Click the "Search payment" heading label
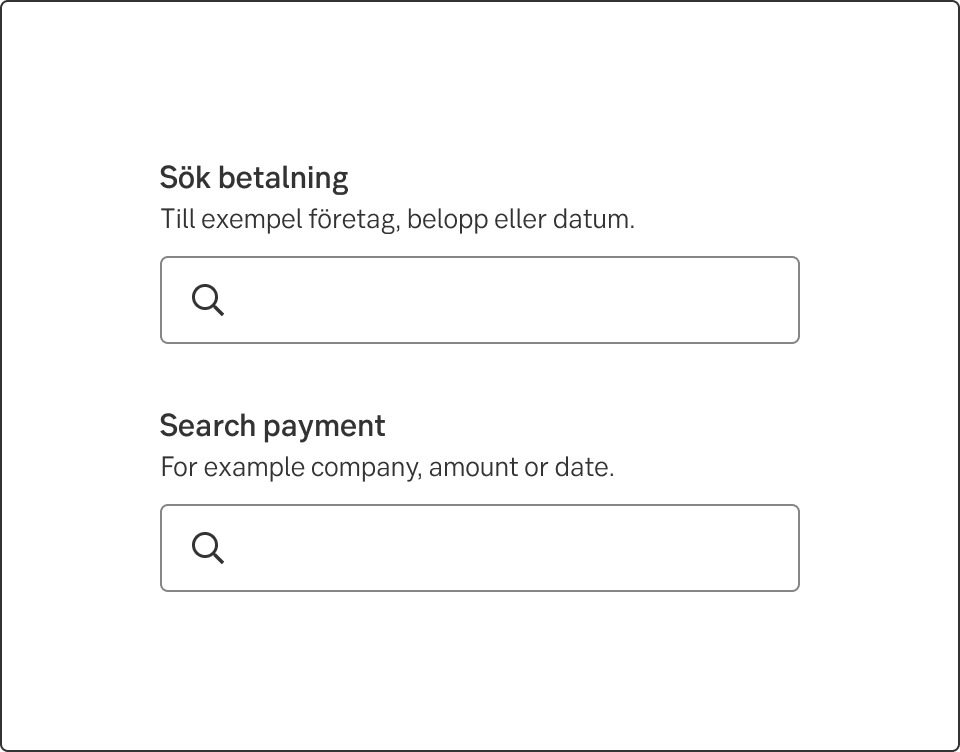960x752 pixels. pyautogui.click(x=272, y=426)
